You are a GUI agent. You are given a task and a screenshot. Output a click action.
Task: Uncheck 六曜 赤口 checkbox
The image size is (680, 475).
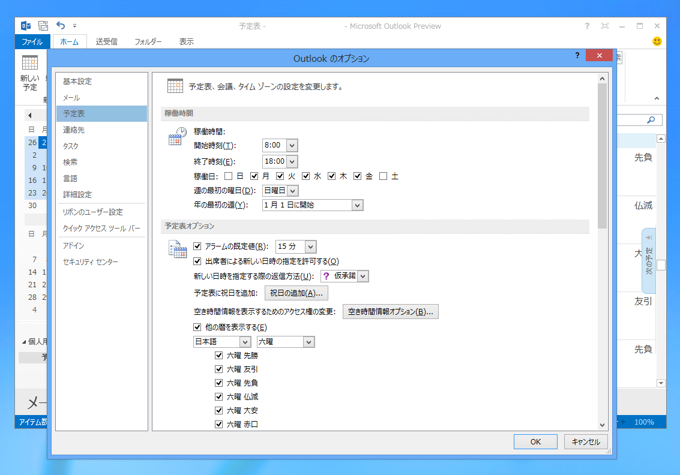click(x=219, y=424)
